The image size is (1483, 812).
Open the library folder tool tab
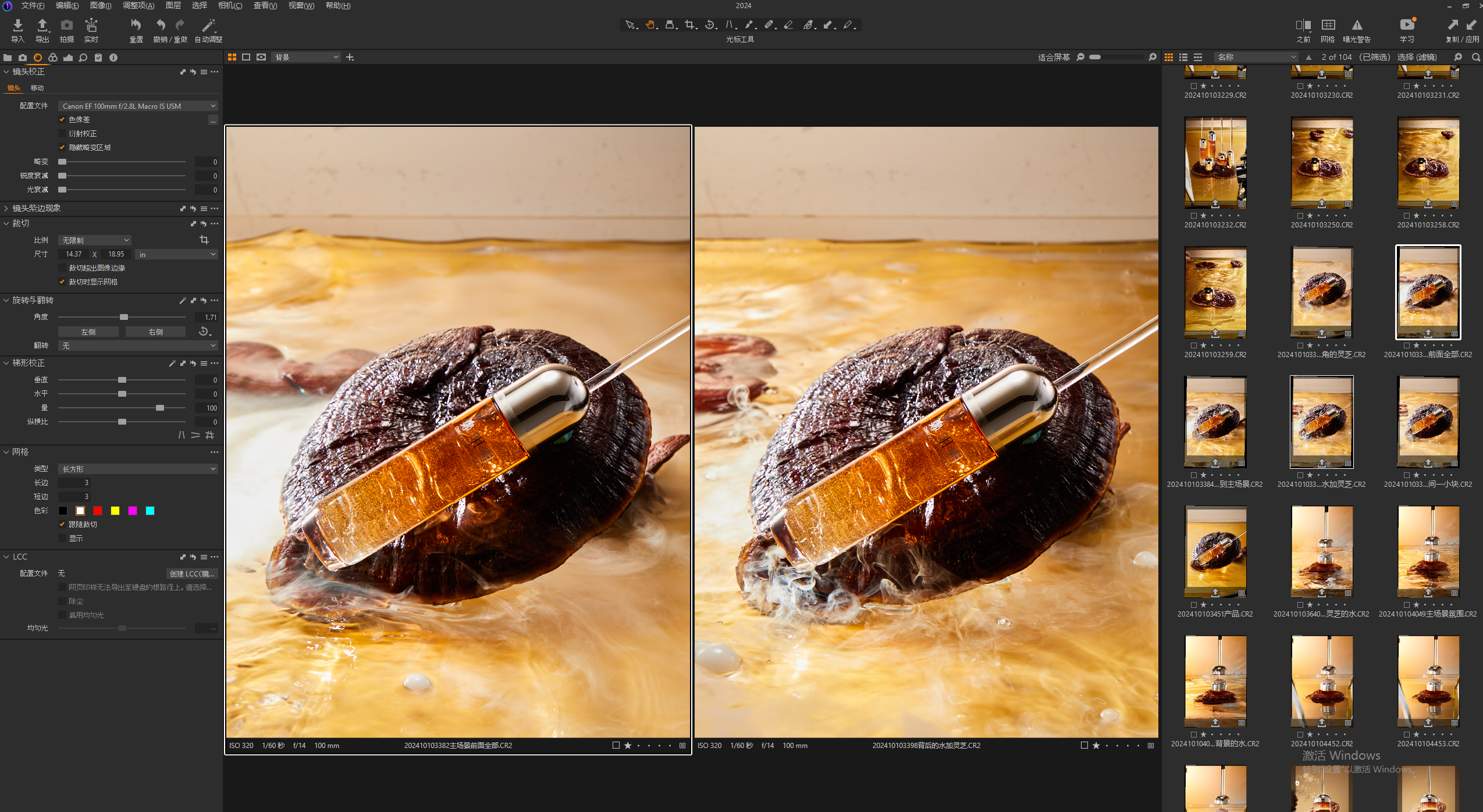[8, 58]
